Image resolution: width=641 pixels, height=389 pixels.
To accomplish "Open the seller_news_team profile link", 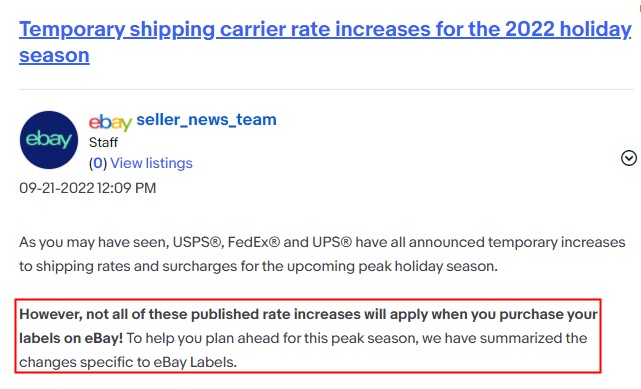I will coord(206,120).
